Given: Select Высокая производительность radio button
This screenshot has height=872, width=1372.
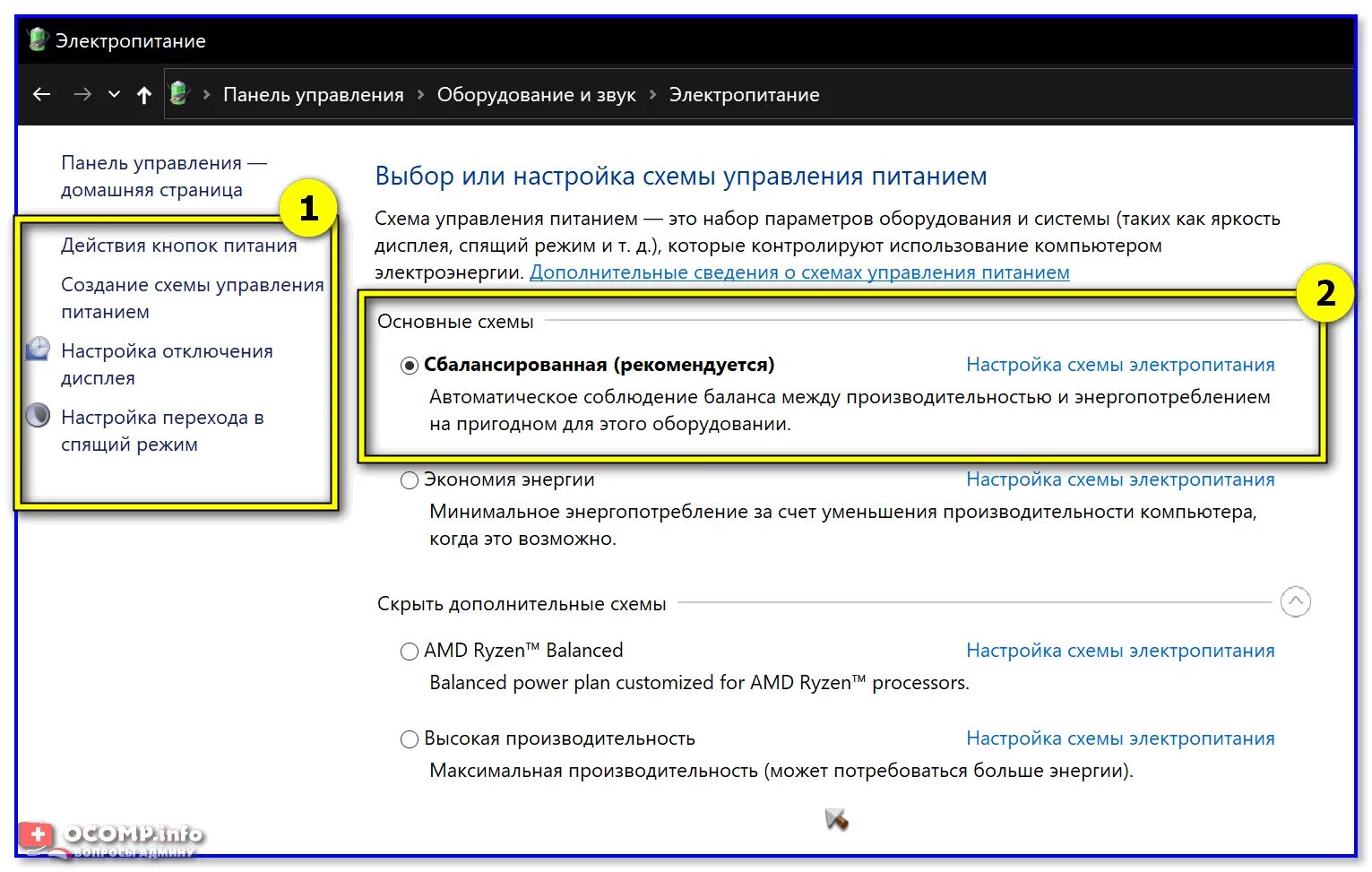Looking at the screenshot, I should (x=410, y=739).
